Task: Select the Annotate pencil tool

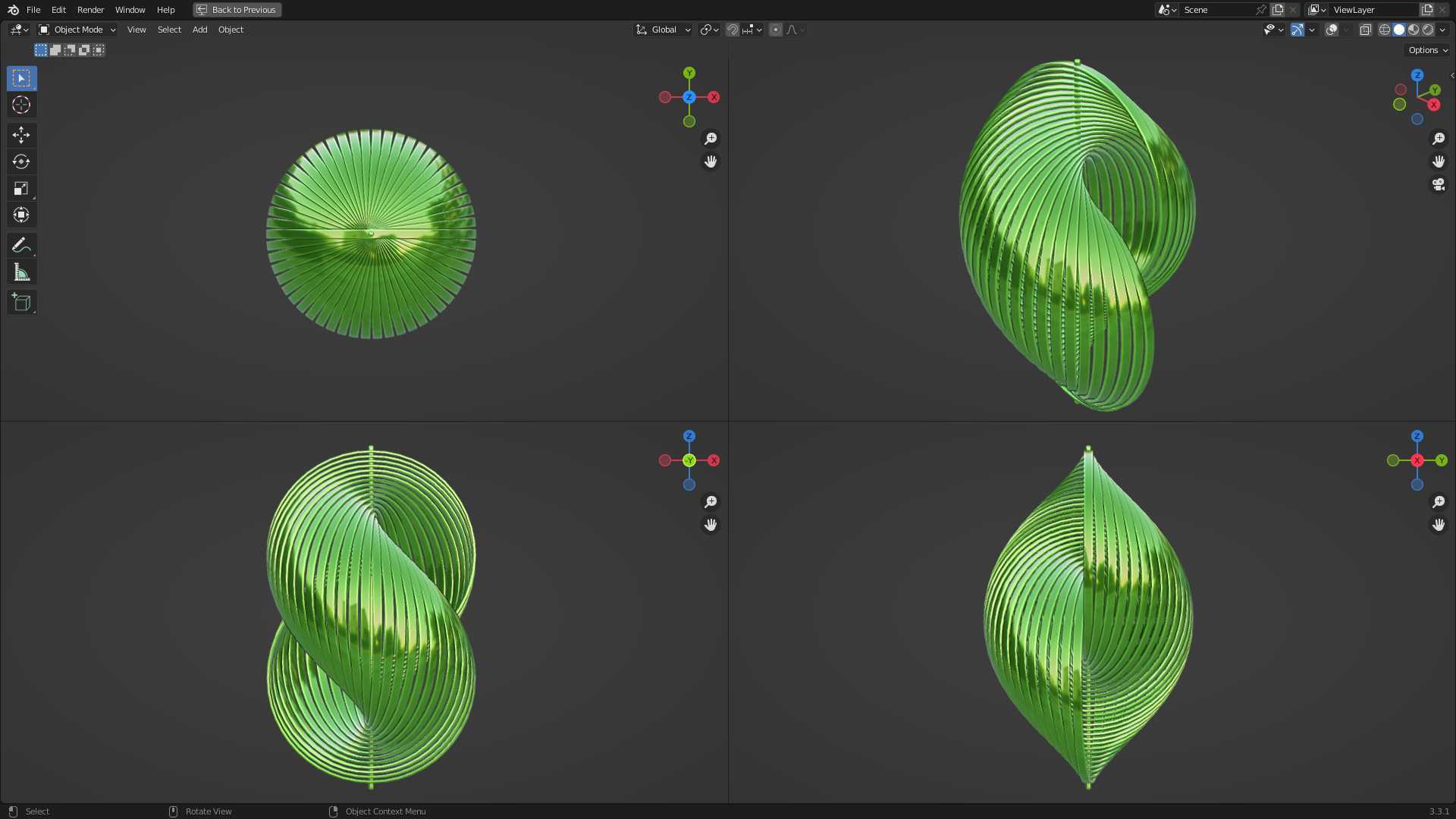Action: (21, 245)
